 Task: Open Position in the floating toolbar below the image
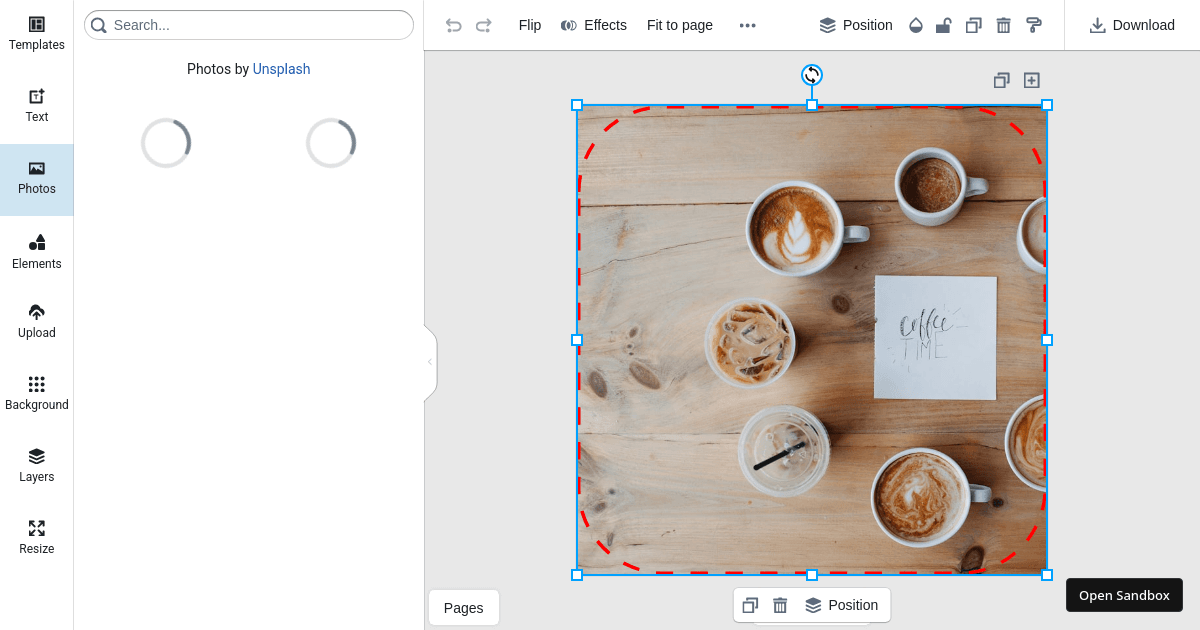tap(842, 605)
